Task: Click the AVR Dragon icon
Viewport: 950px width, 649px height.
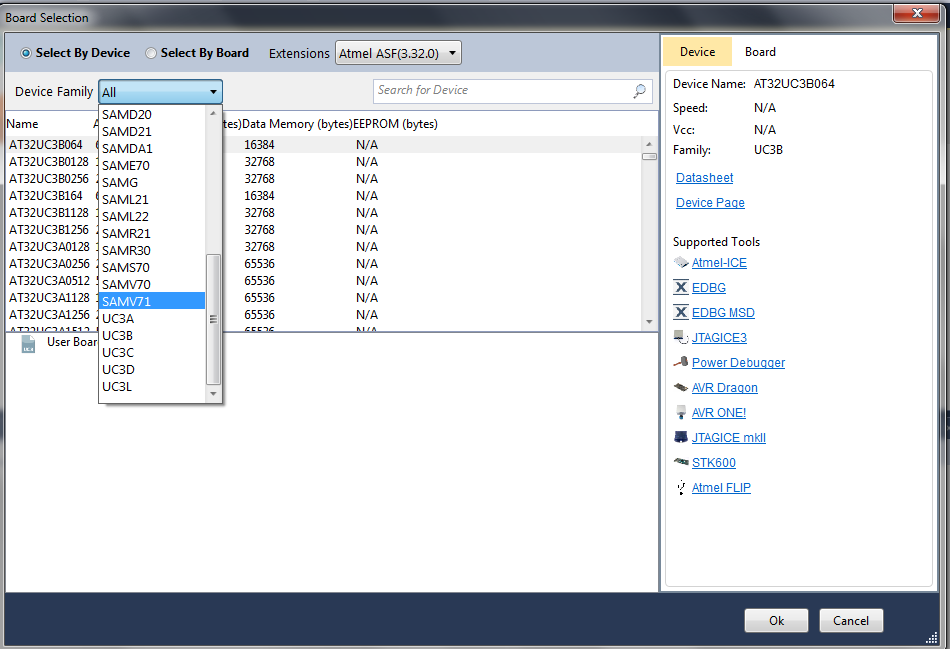Action: (x=681, y=388)
